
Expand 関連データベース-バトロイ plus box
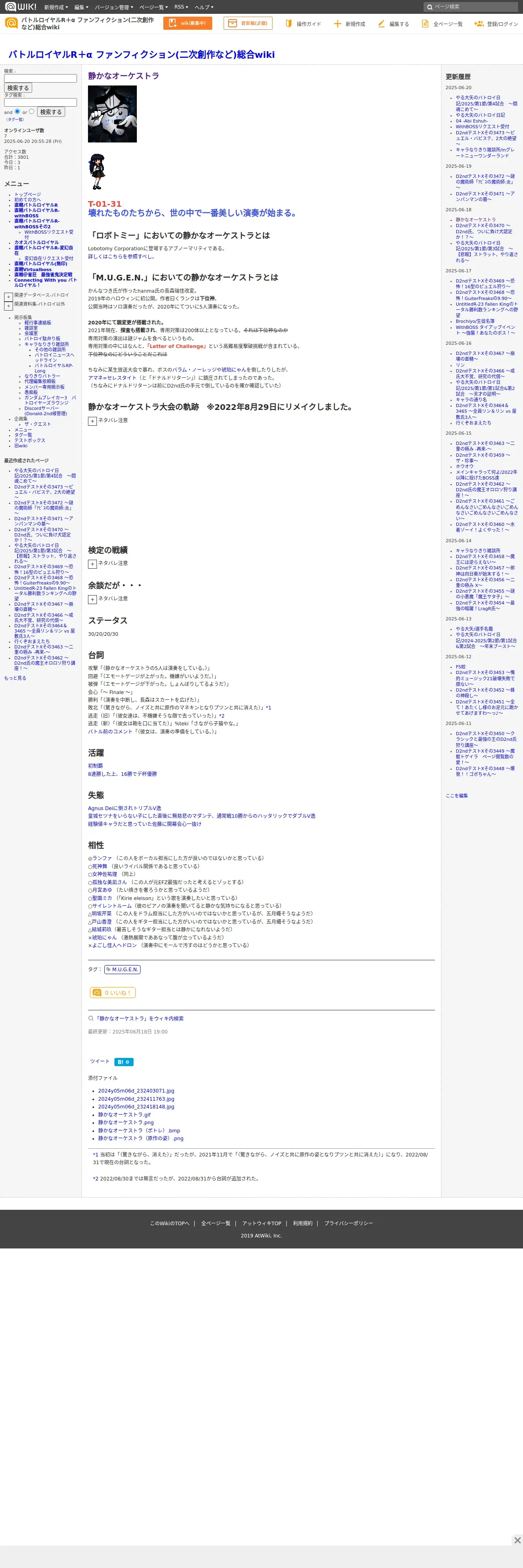9,296
